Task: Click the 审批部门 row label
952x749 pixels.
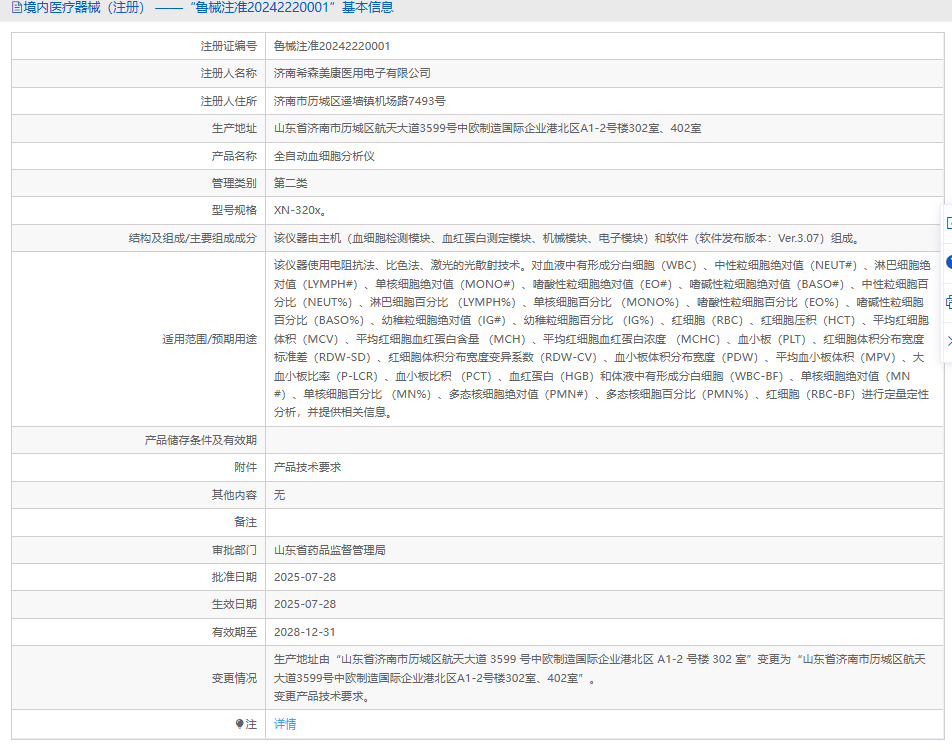Action: 234,550
